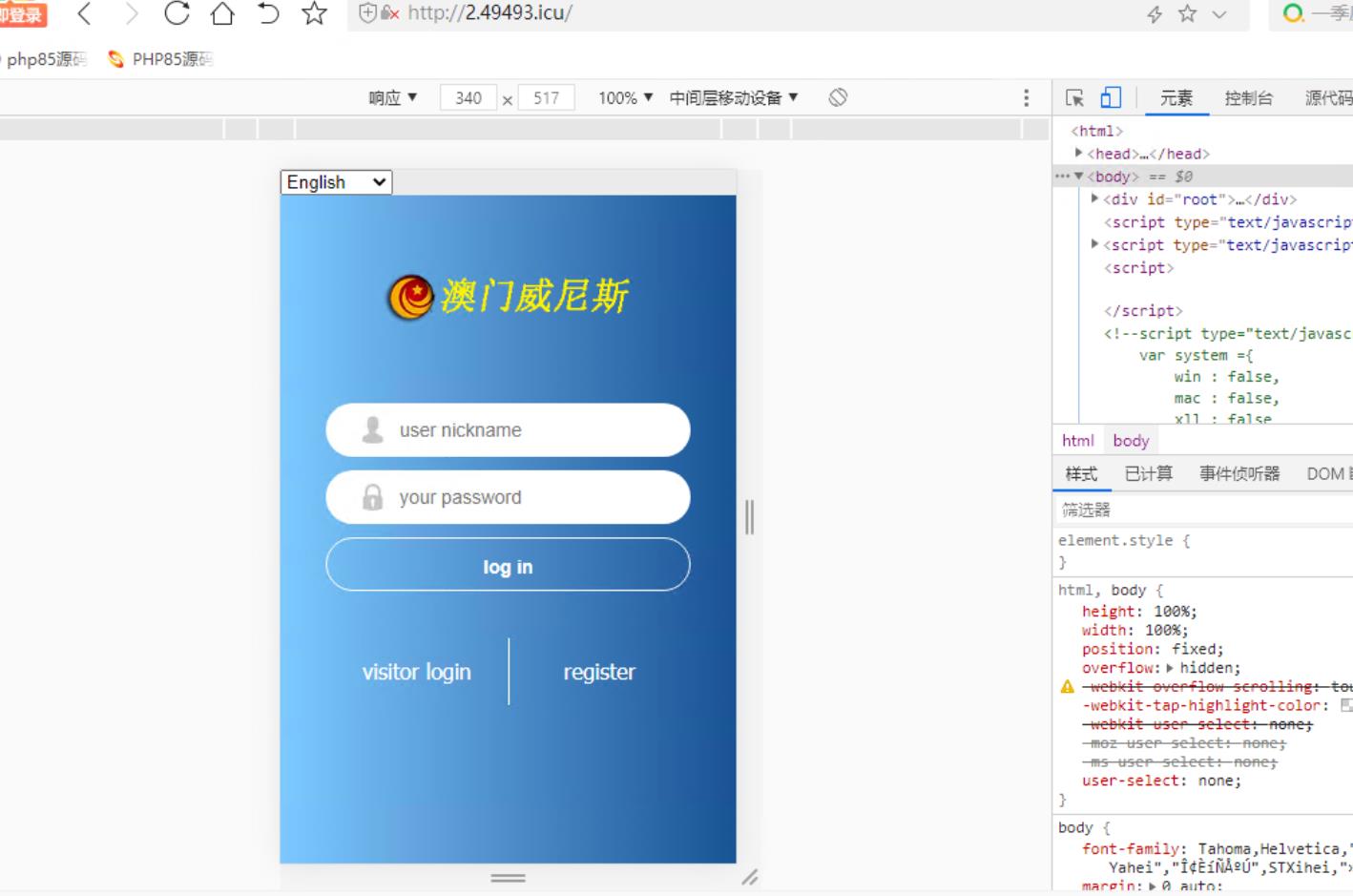Click the user nickname input field

pyautogui.click(x=508, y=430)
